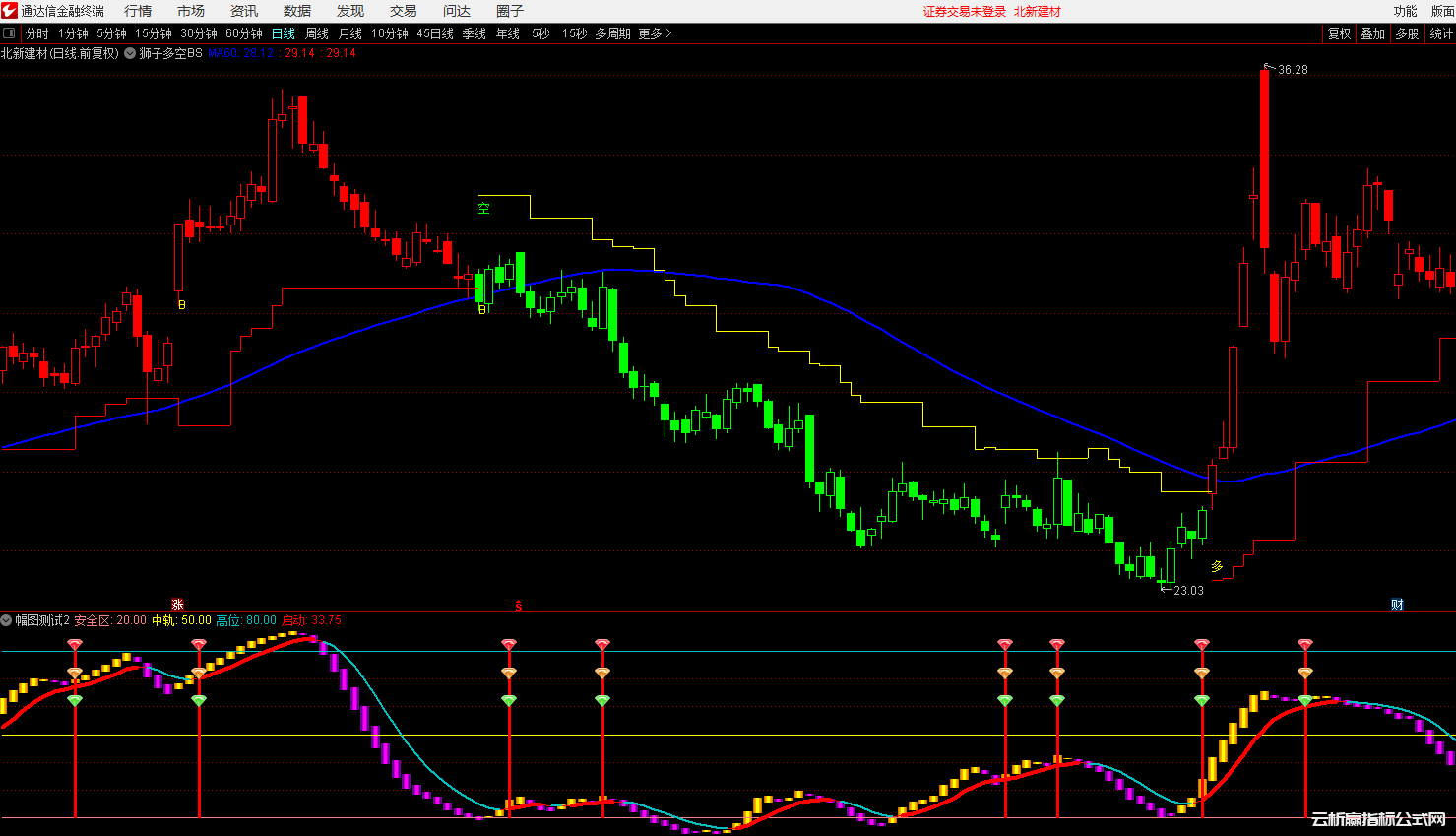The height and width of the screenshot is (836, 1456).
Task: Click the 叠加 overlay button
Action: pyautogui.click(x=1372, y=33)
